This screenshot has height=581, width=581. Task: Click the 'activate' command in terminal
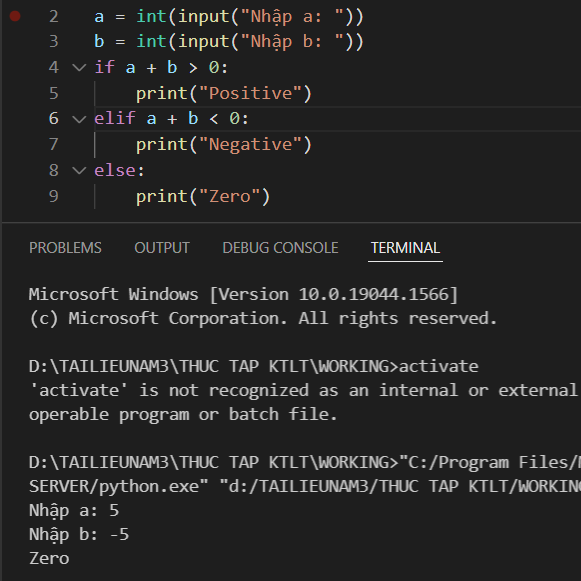click(439, 366)
